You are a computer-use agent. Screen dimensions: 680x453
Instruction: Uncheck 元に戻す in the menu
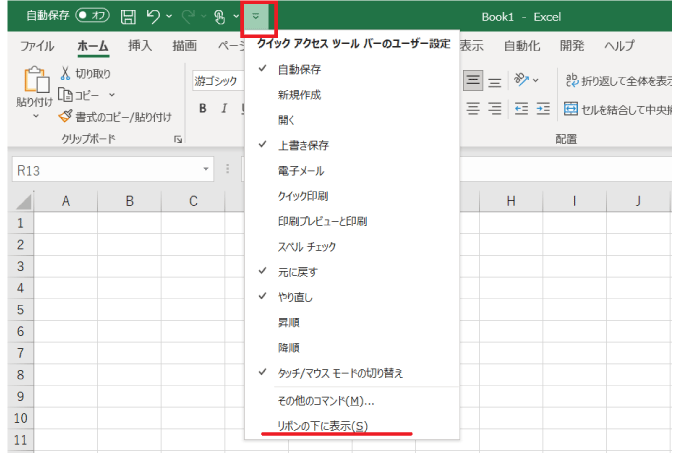tap(352, 272)
